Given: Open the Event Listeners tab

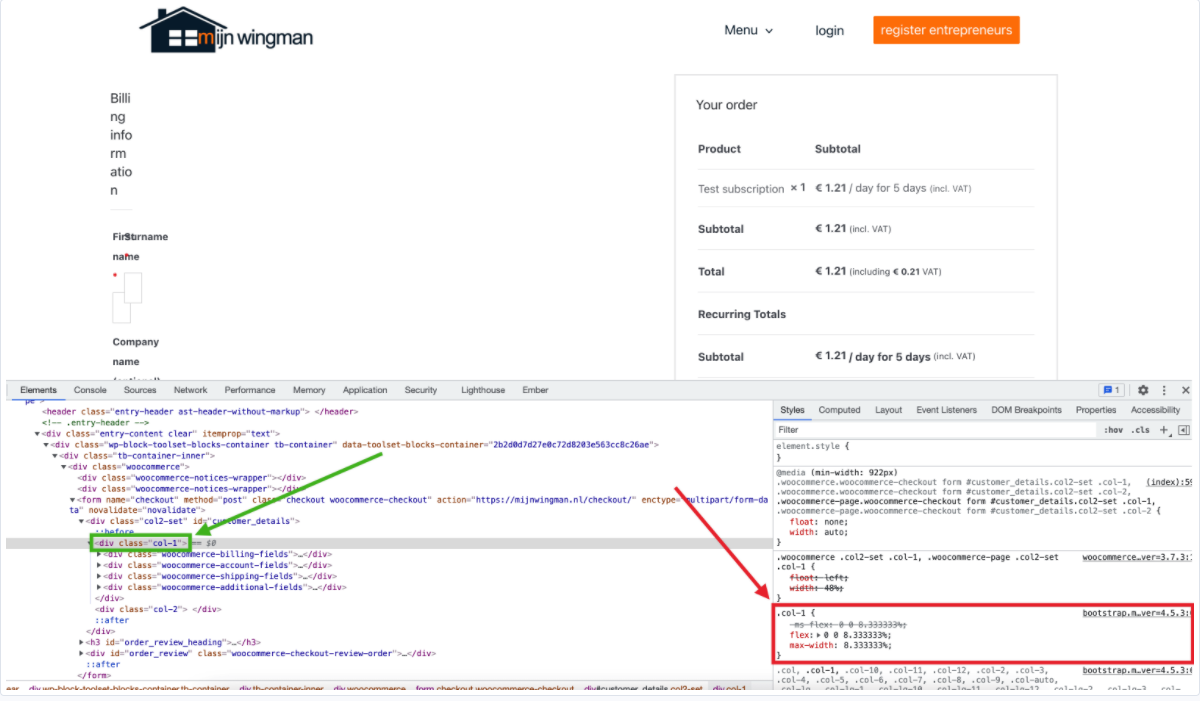Looking at the screenshot, I should pos(946,410).
